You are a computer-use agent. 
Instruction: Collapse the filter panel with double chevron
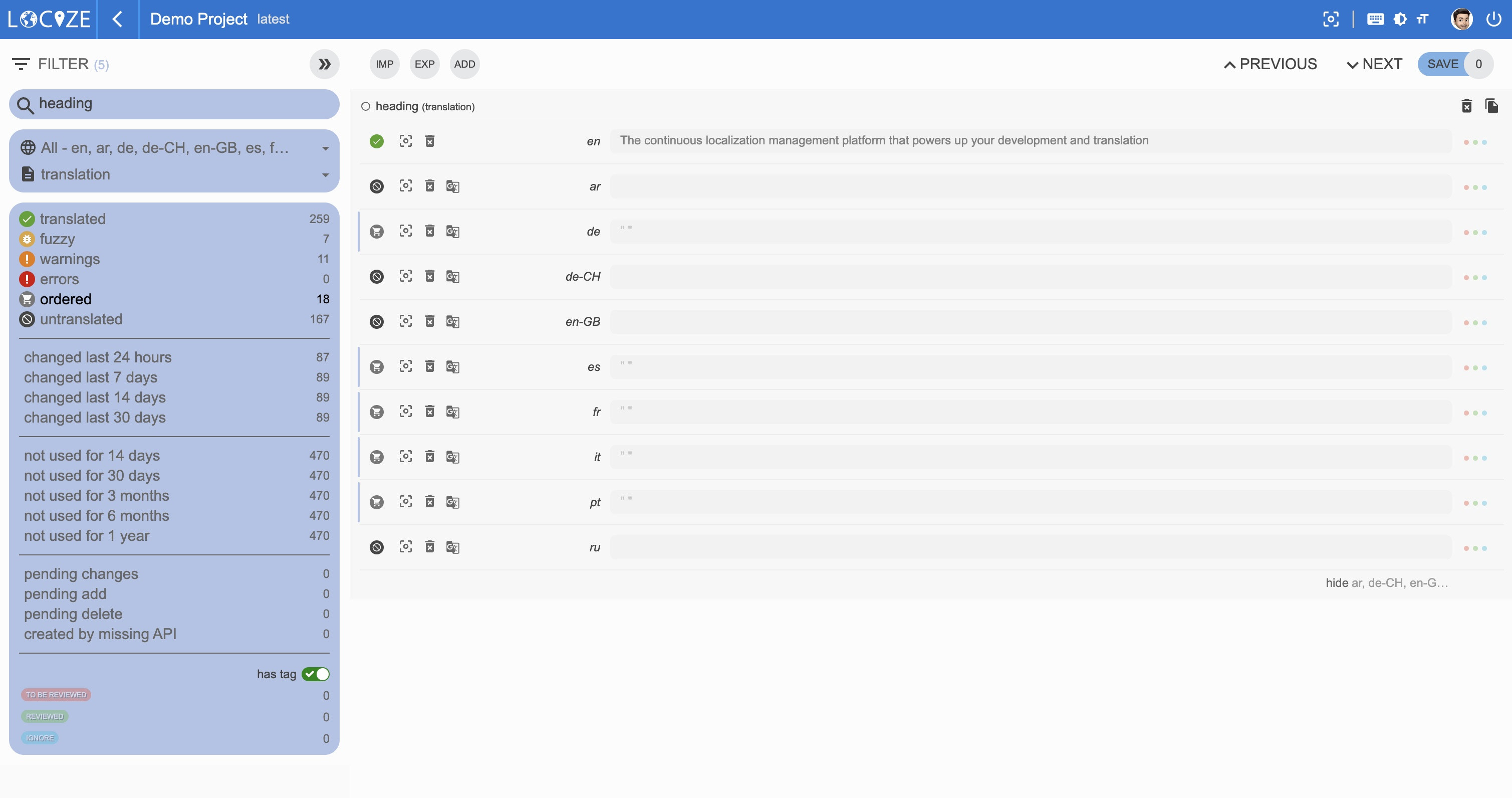pyautogui.click(x=324, y=64)
